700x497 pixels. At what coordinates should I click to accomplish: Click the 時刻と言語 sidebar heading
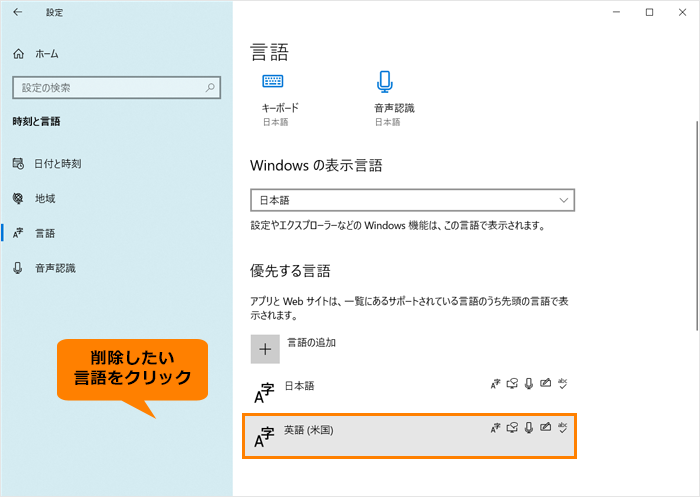click(36, 121)
